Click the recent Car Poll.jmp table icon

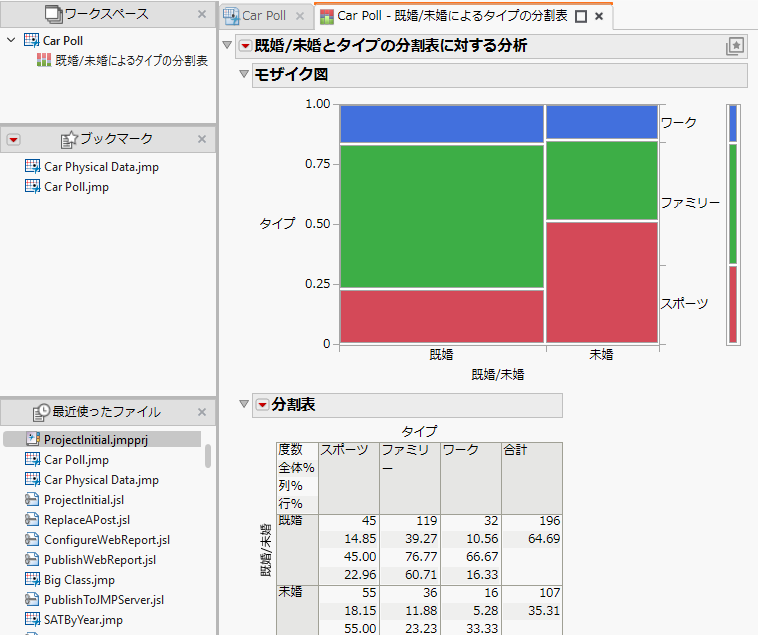click(32, 459)
